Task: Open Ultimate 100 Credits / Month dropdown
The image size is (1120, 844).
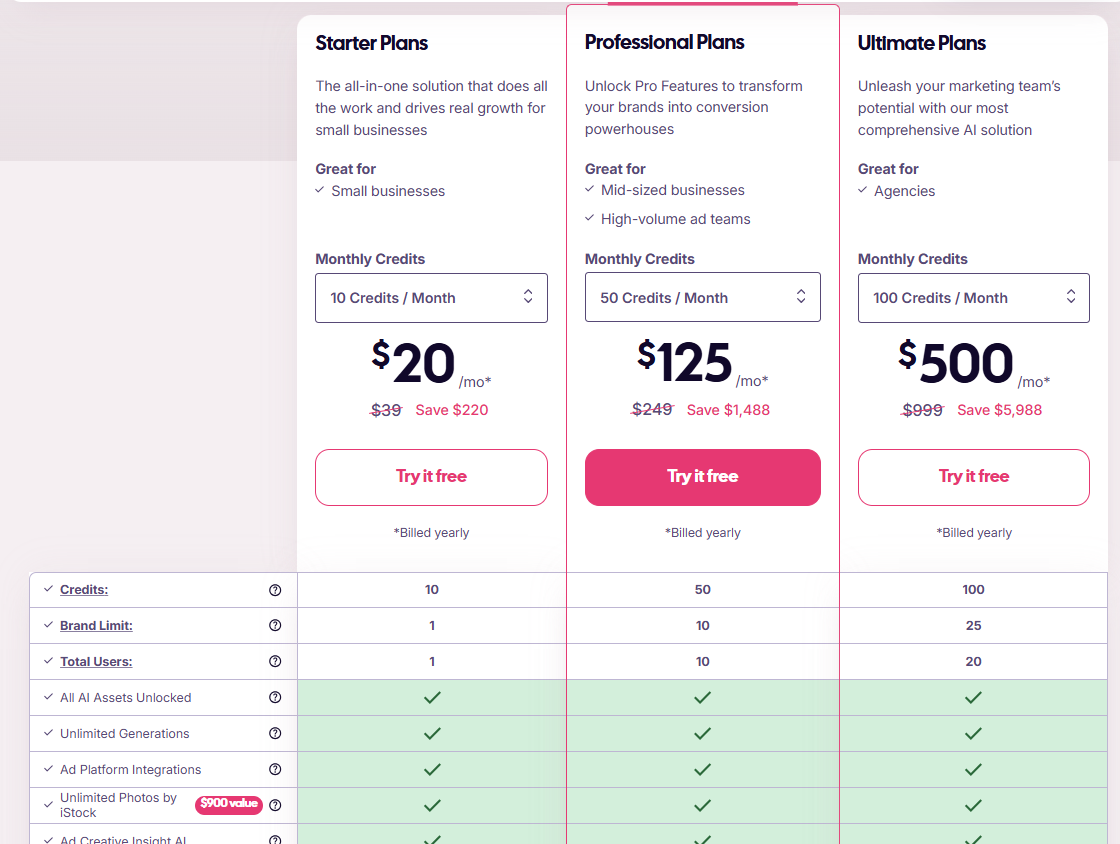Action: point(974,298)
